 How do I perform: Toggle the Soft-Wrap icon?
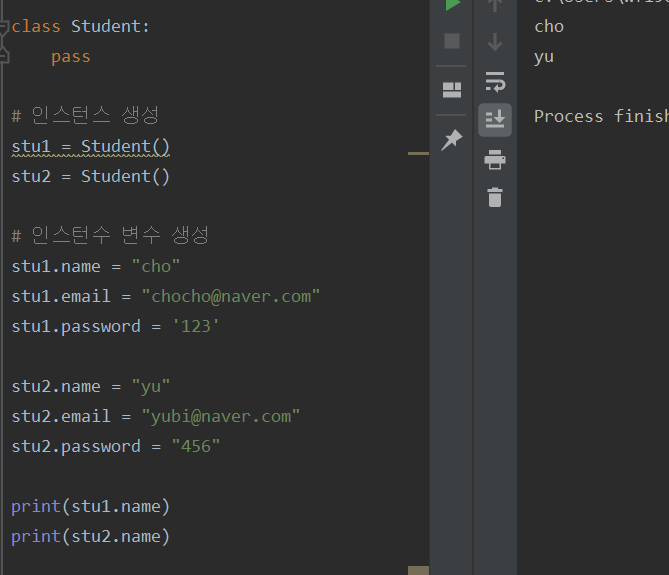(495, 81)
